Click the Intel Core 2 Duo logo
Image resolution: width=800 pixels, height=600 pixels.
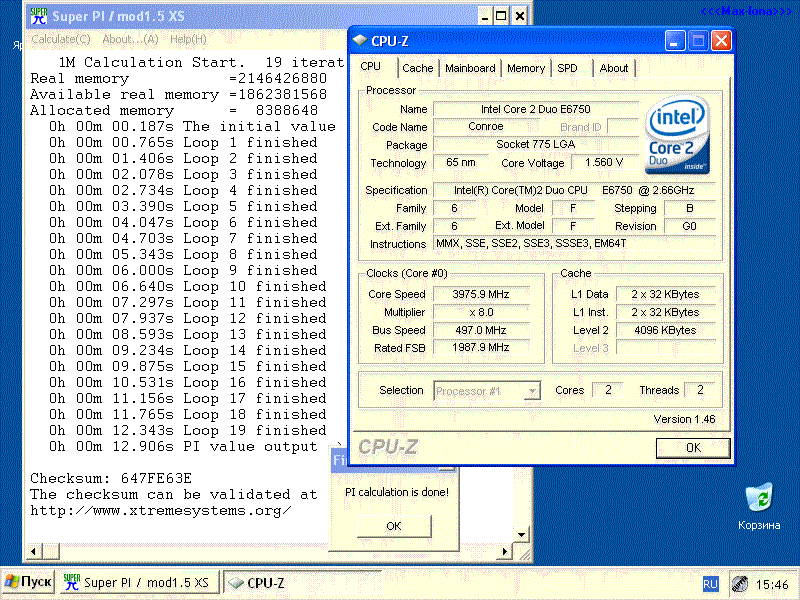pyautogui.click(x=677, y=135)
